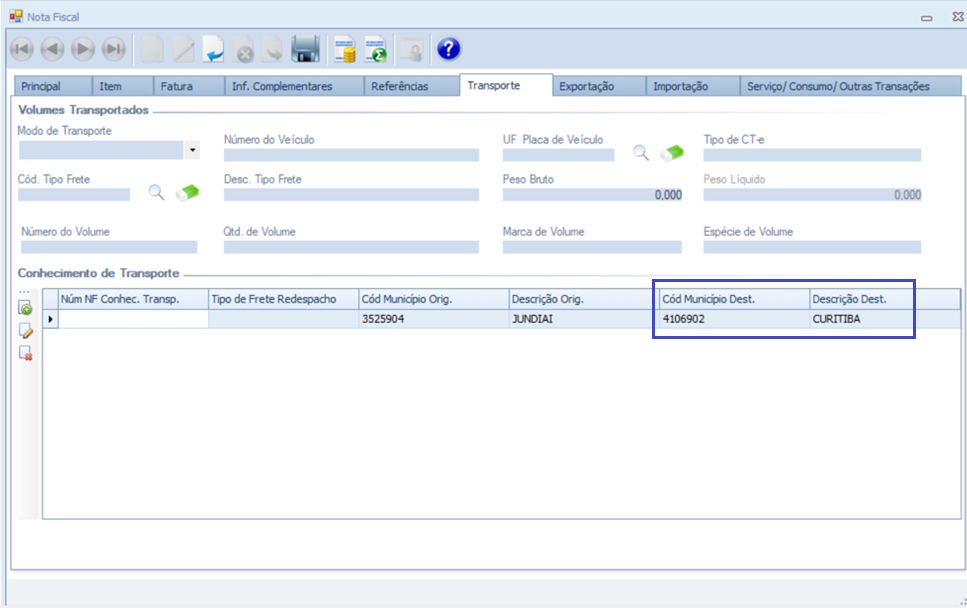This screenshot has height=608, width=967.
Task: Search Cód. Tipo Frete with the magnifier icon
Action: point(156,193)
